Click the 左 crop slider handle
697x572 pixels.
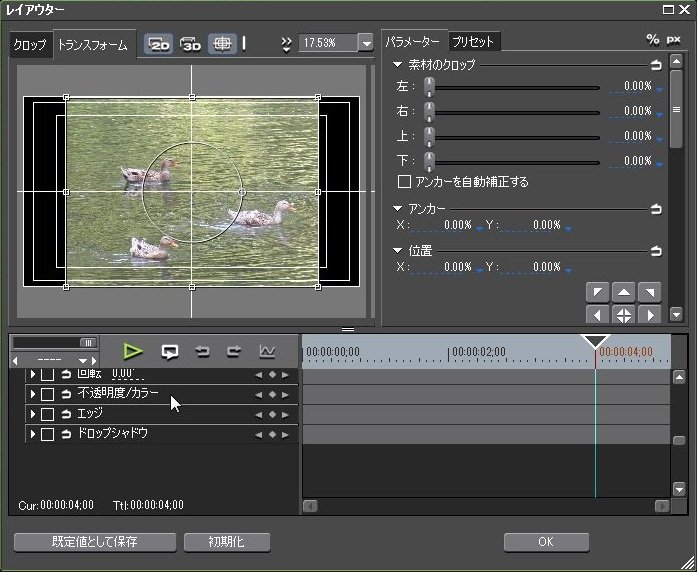point(429,87)
